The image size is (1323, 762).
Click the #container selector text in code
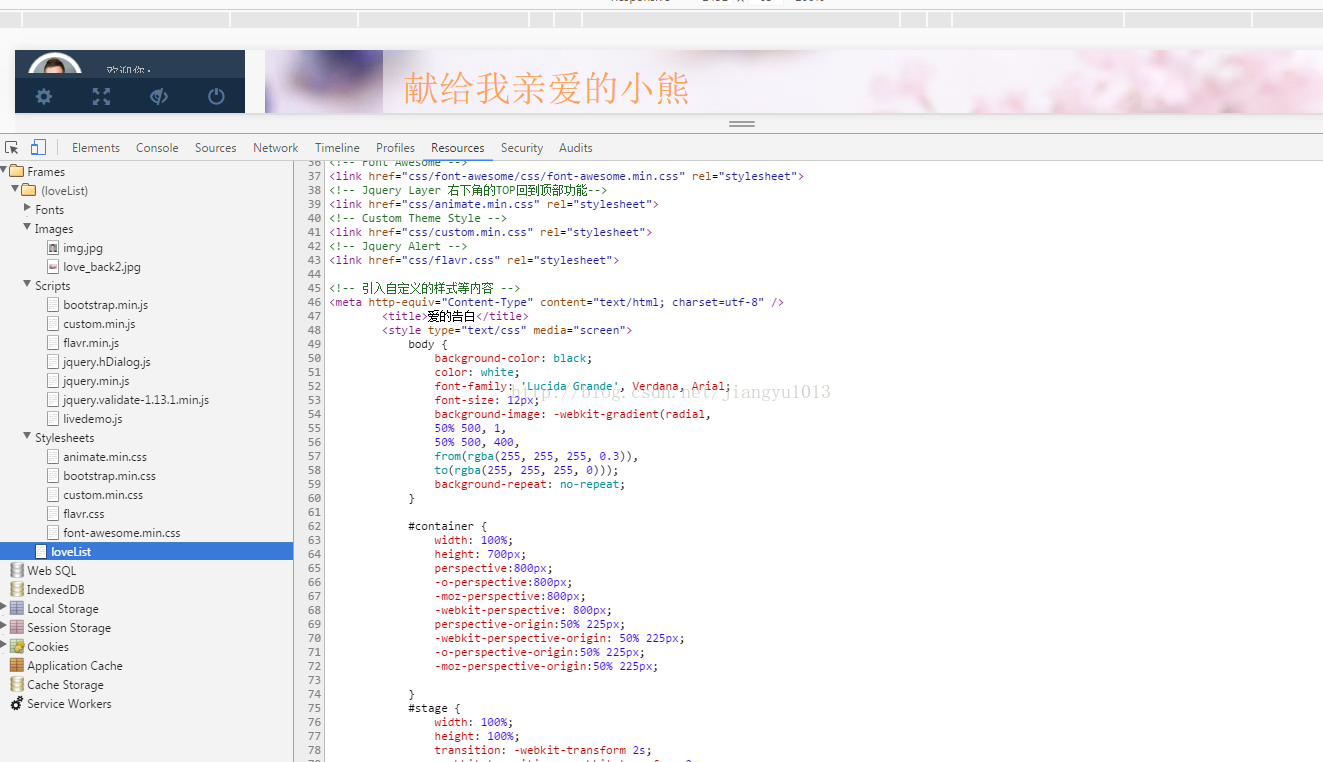(x=441, y=526)
